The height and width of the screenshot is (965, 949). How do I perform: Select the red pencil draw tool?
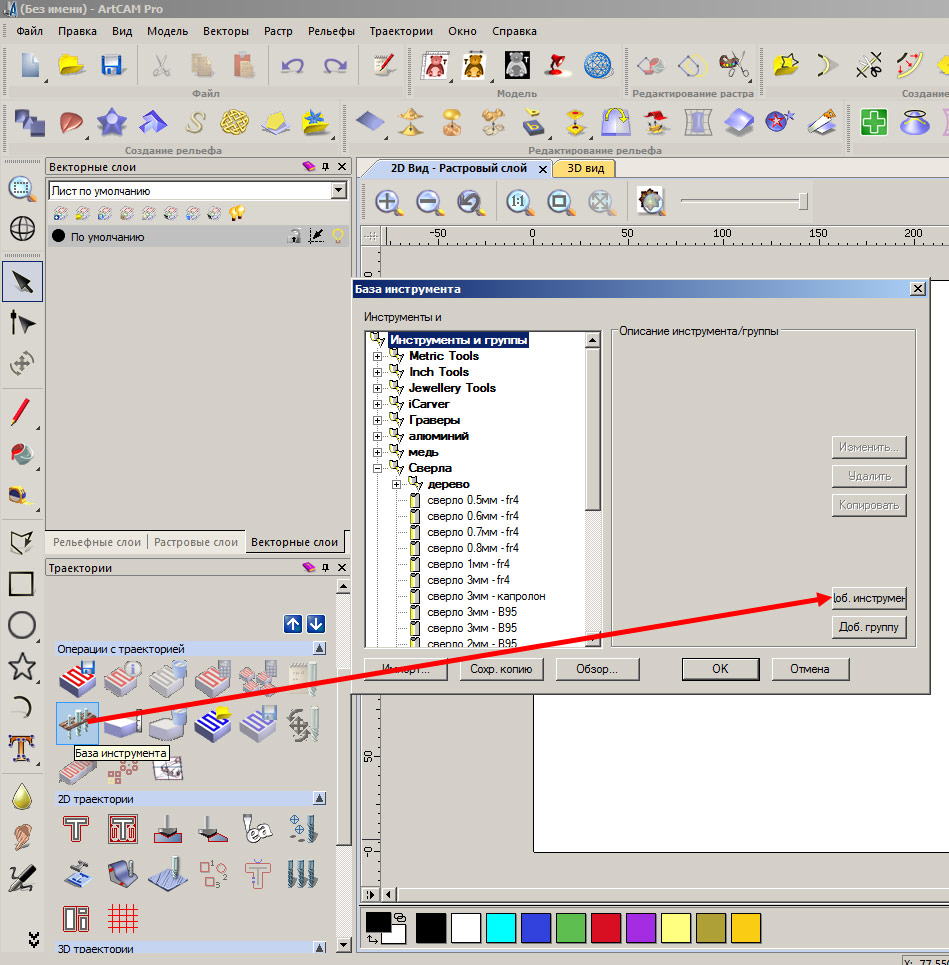pos(20,412)
